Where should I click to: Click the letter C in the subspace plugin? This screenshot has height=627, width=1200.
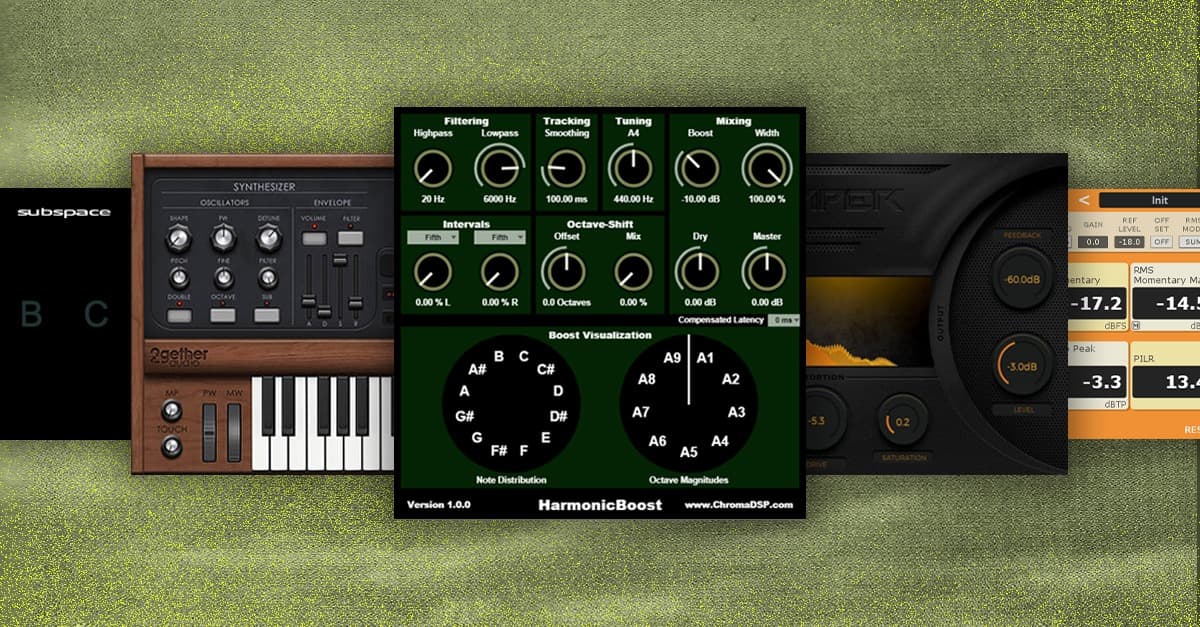click(x=96, y=314)
